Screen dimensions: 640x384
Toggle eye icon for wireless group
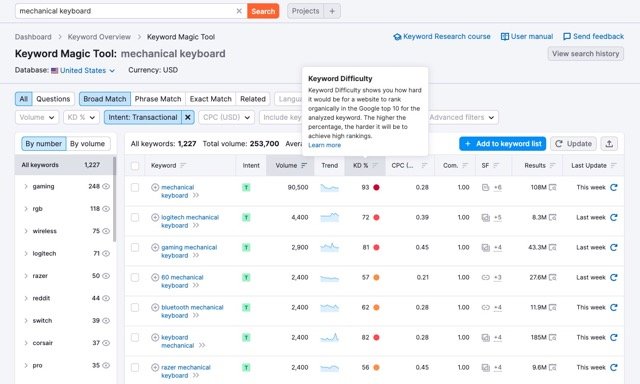click(x=106, y=231)
